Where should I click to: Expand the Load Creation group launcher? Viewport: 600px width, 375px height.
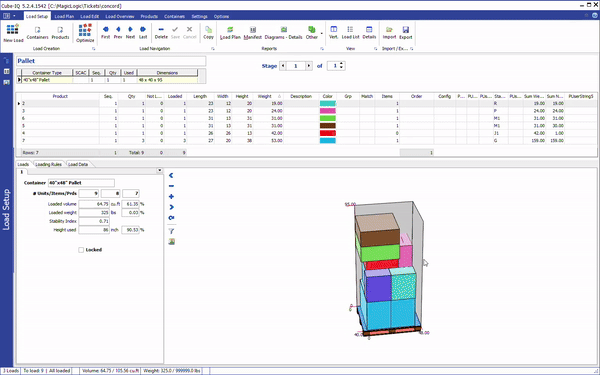pos(93,49)
